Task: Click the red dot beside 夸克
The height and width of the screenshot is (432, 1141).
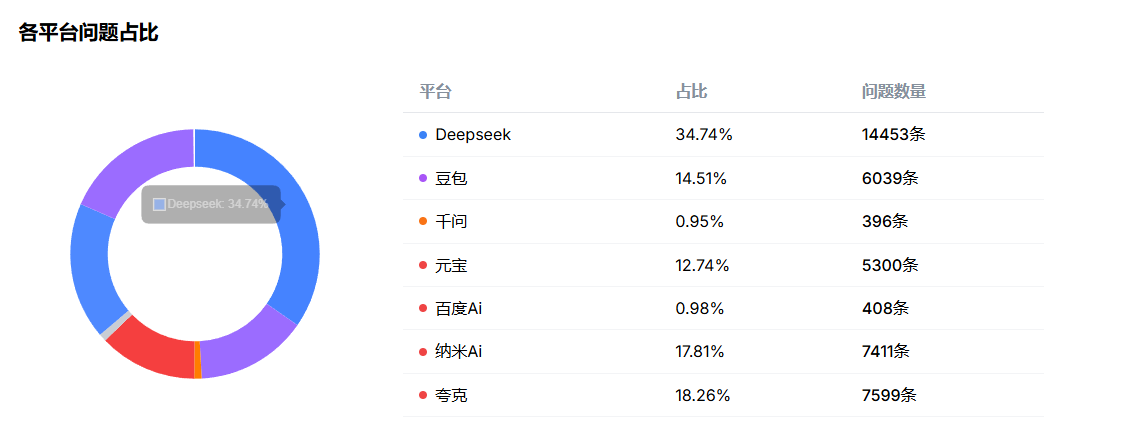Action: point(423,396)
